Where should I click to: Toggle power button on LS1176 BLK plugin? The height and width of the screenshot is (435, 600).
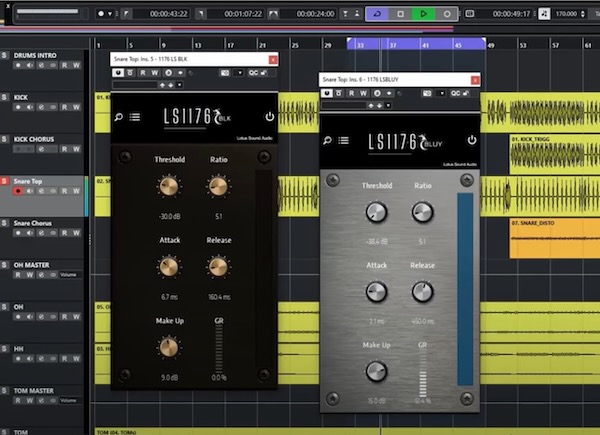tap(269, 117)
